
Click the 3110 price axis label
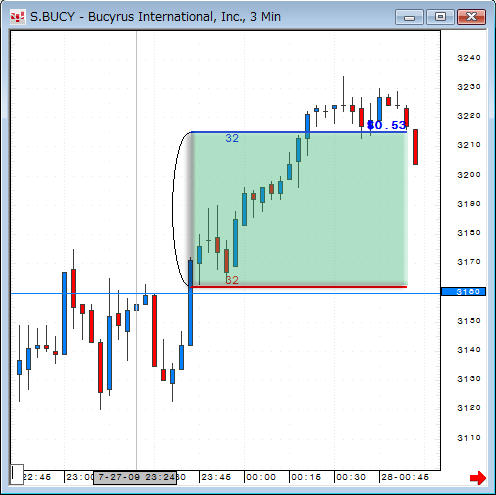point(469,438)
